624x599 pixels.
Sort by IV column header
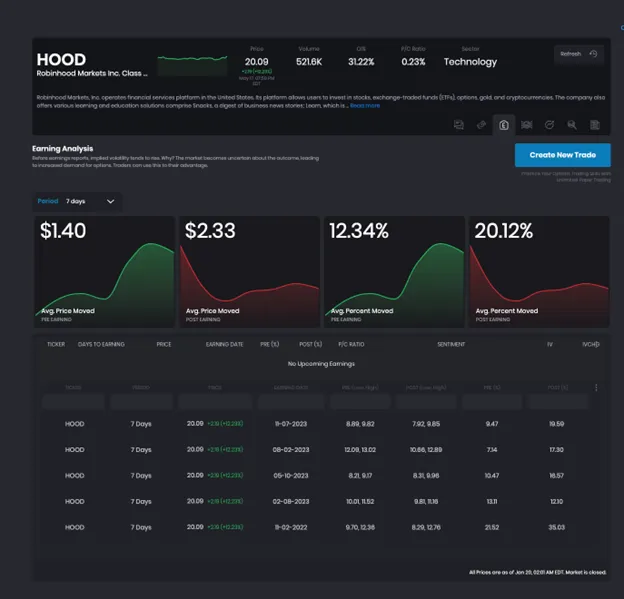550,344
